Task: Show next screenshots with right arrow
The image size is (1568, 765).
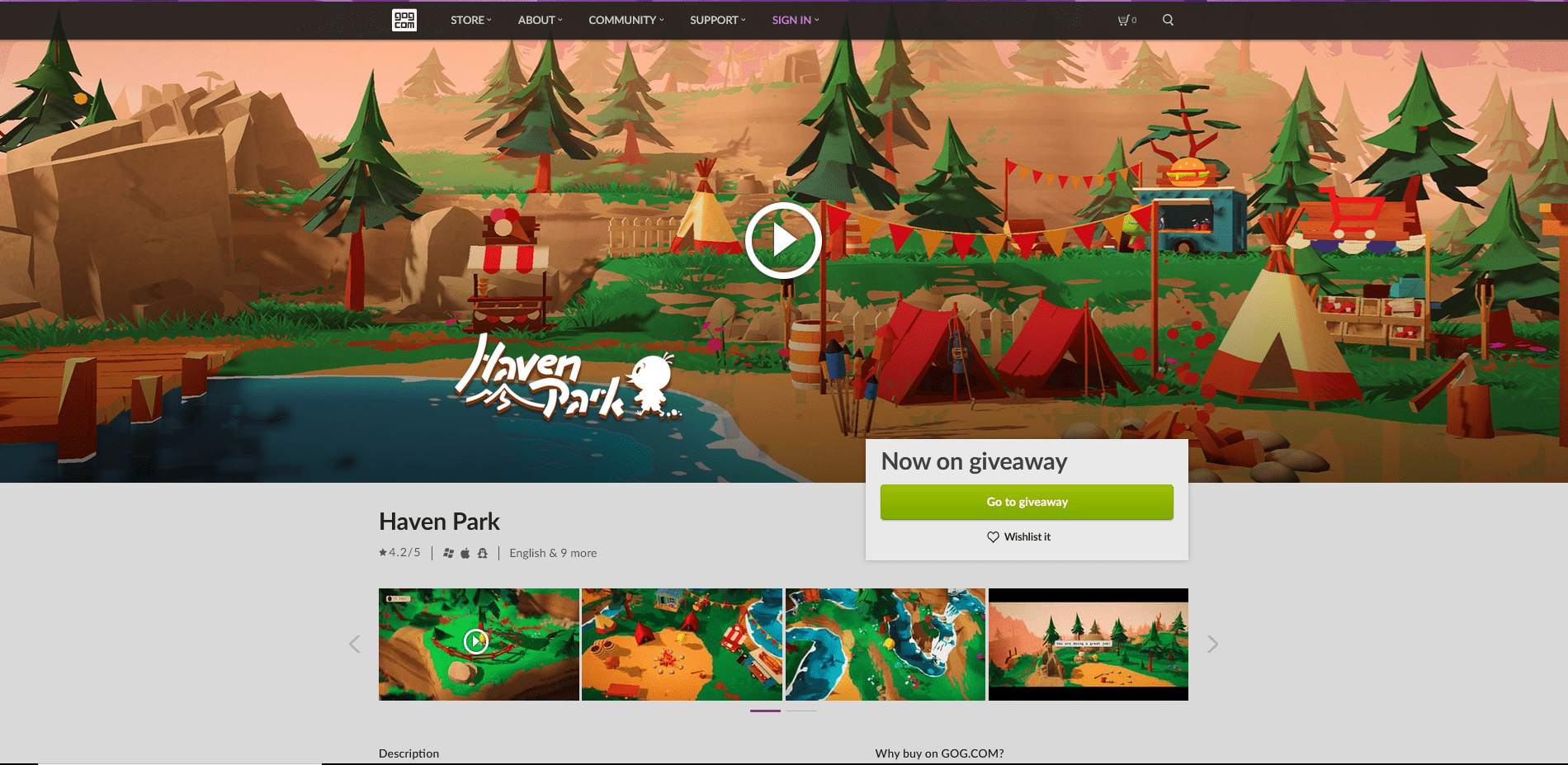Action: 1212,644
